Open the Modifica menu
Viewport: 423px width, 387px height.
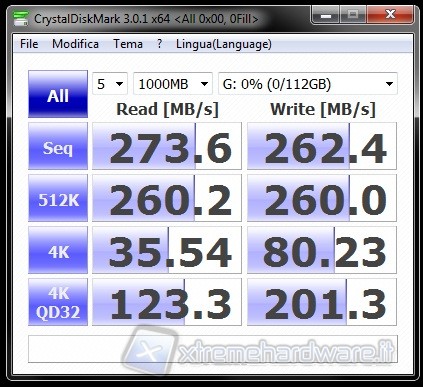point(75,44)
